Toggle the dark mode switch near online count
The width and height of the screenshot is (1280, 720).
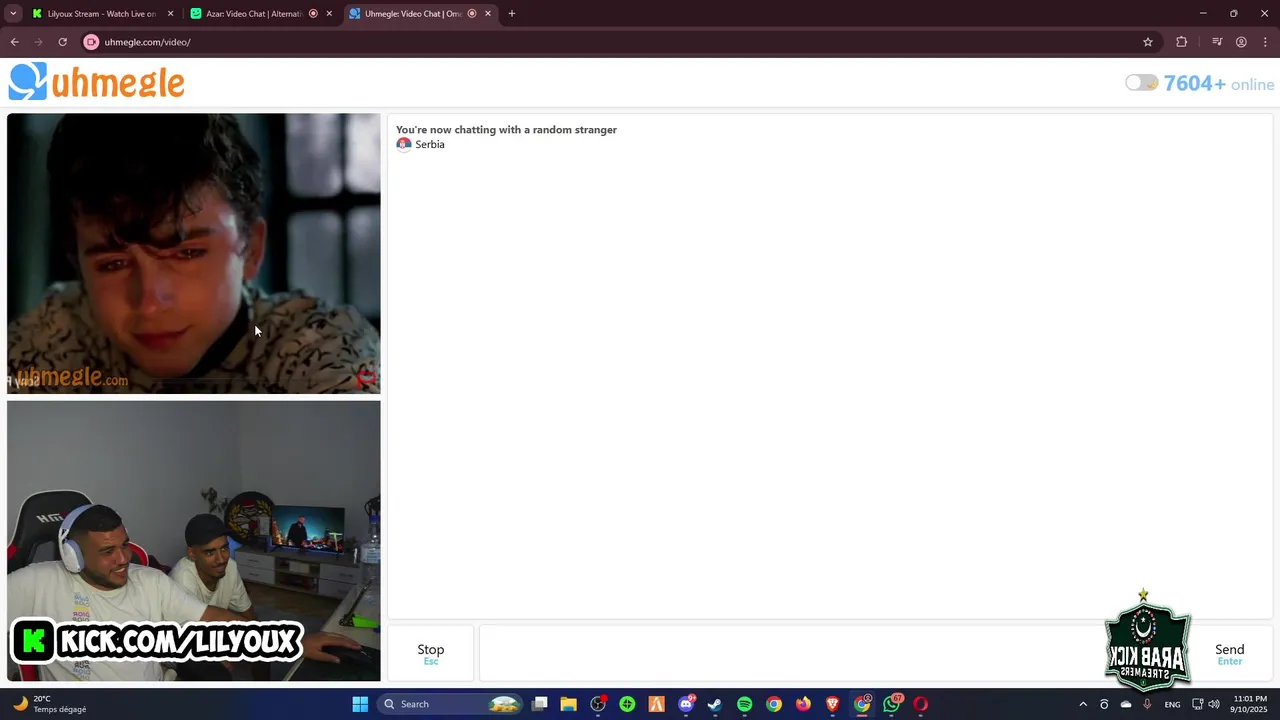[1141, 83]
